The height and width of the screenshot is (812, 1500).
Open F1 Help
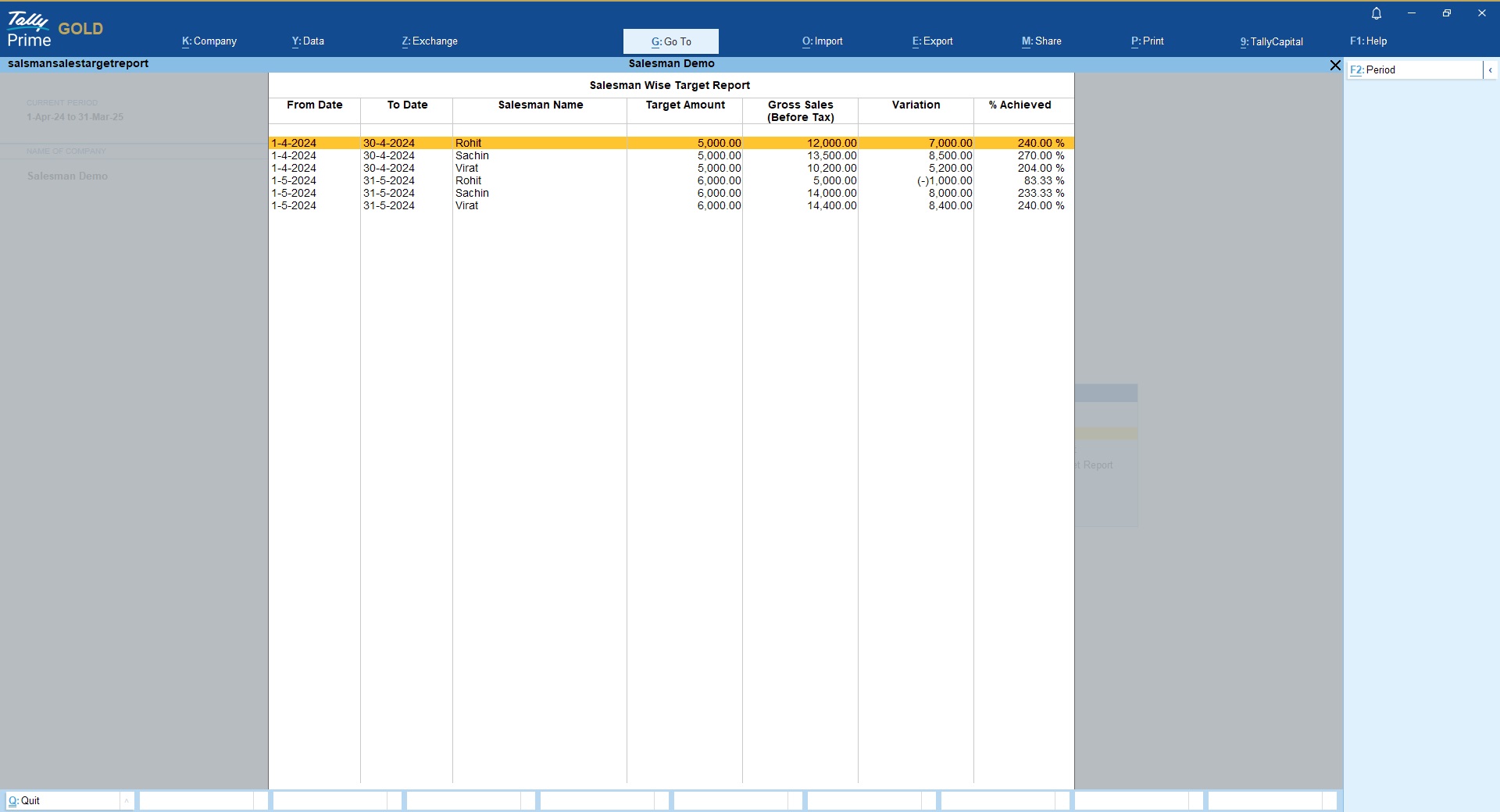(x=1368, y=41)
